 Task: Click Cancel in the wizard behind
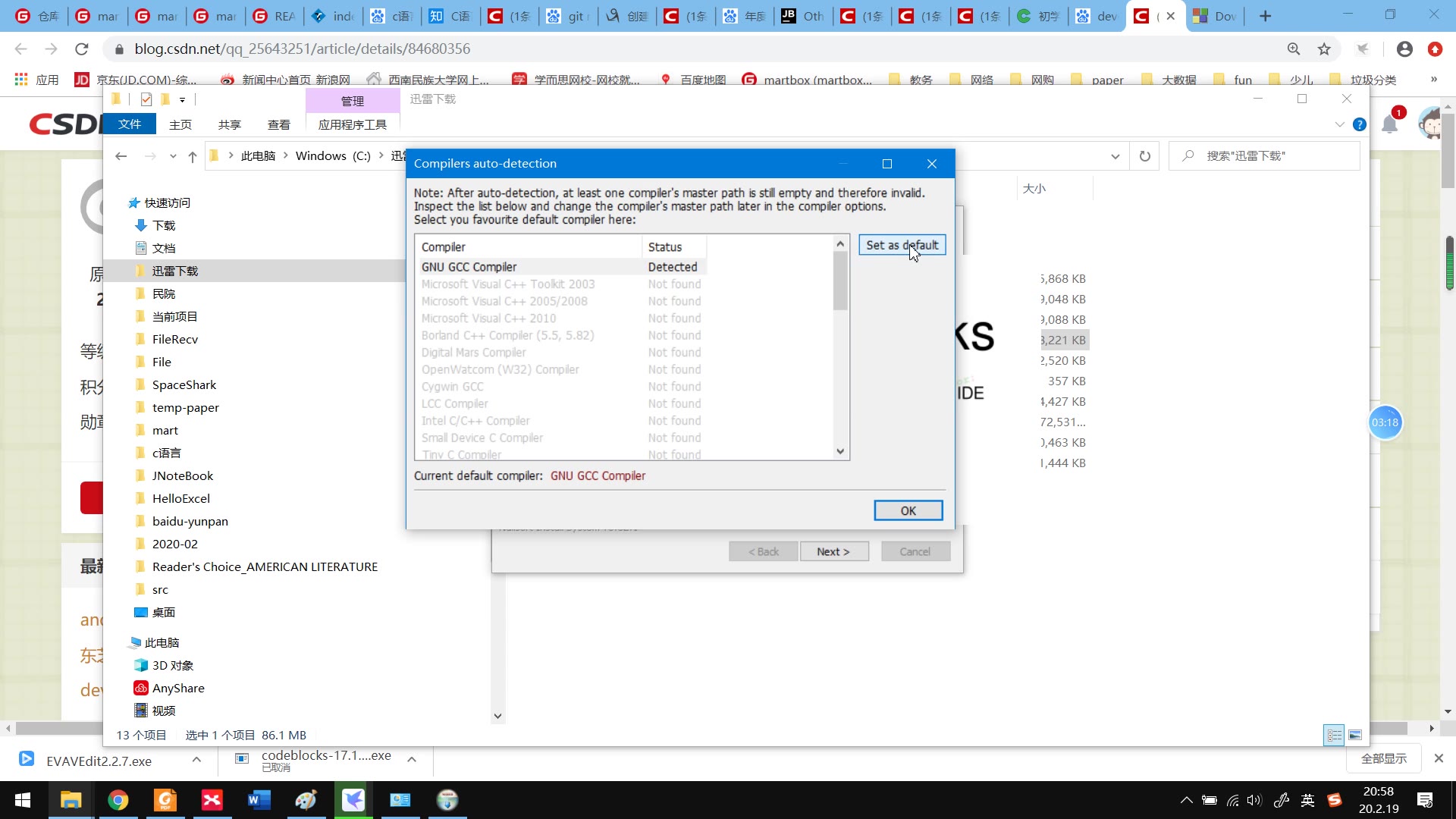click(915, 551)
